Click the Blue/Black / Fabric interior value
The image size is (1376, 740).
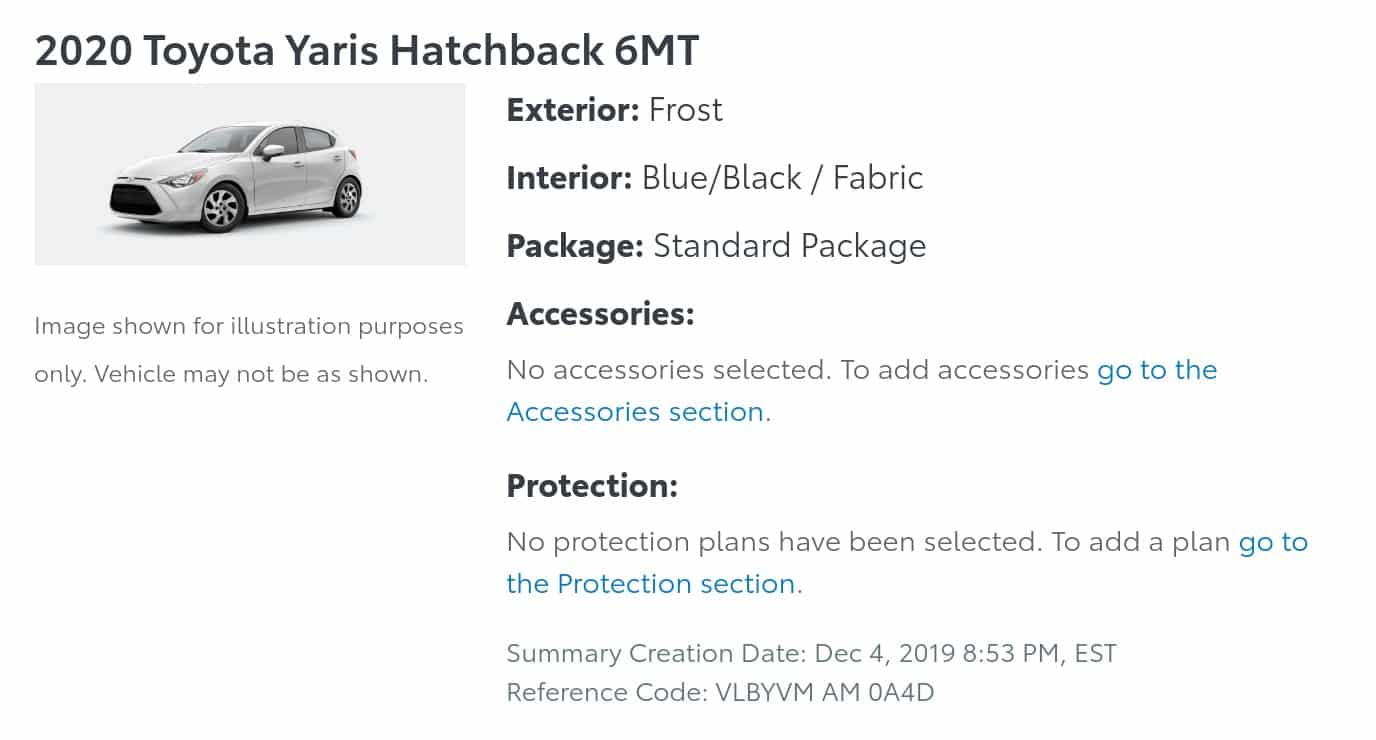click(x=782, y=178)
